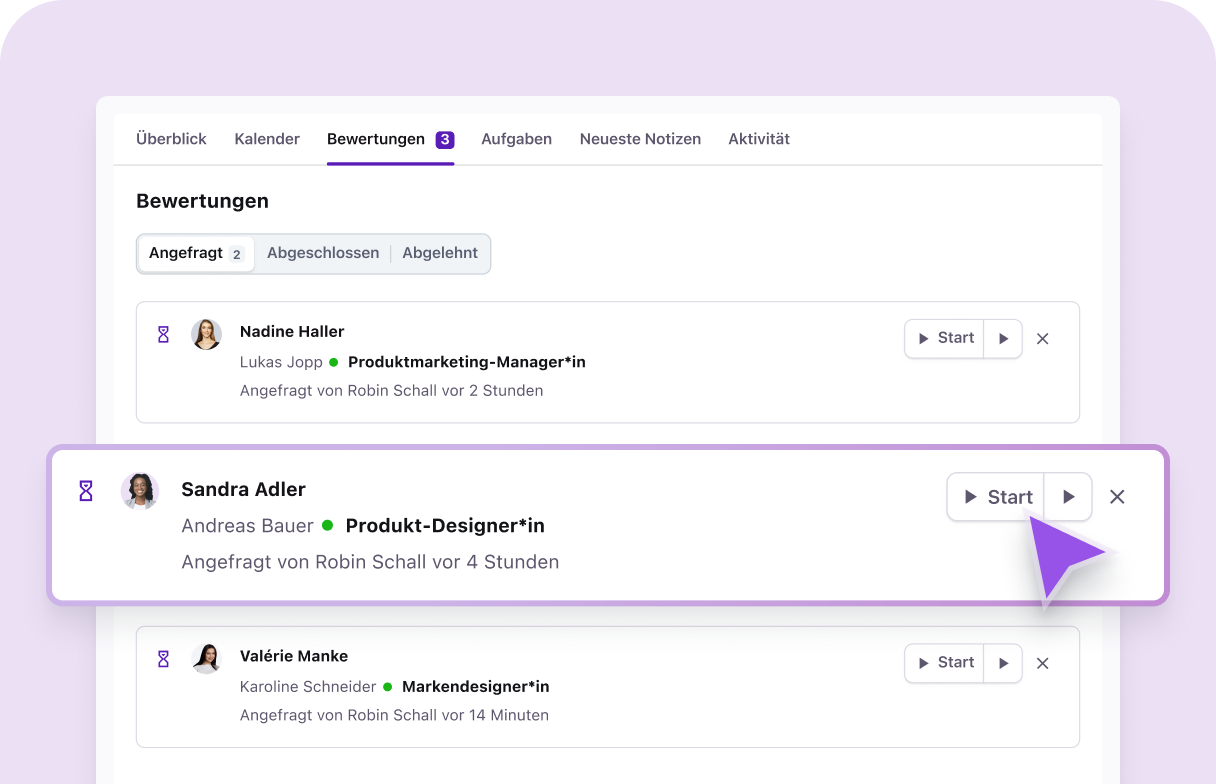Start the review for Nadine Haller
This screenshot has height=784, width=1216.
click(945, 339)
